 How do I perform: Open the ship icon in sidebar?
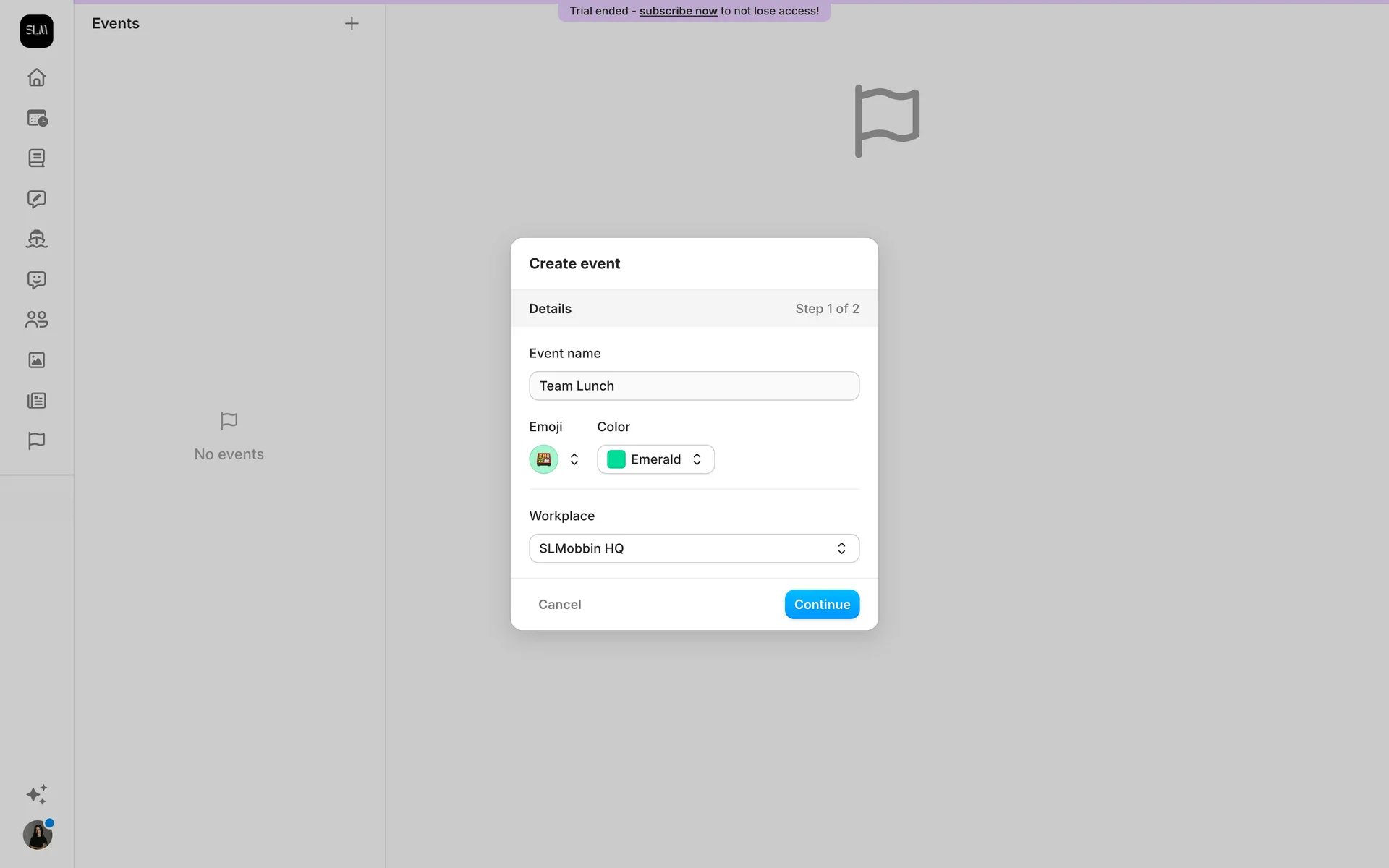click(x=36, y=239)
